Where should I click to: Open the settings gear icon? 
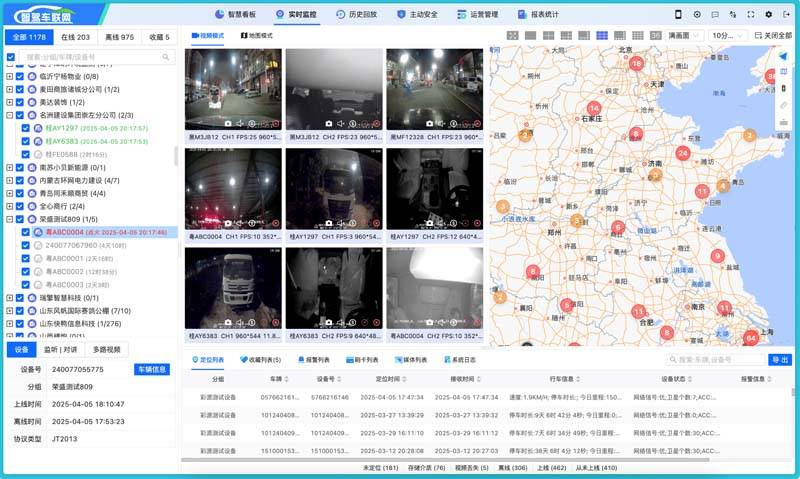pos(768,15)
